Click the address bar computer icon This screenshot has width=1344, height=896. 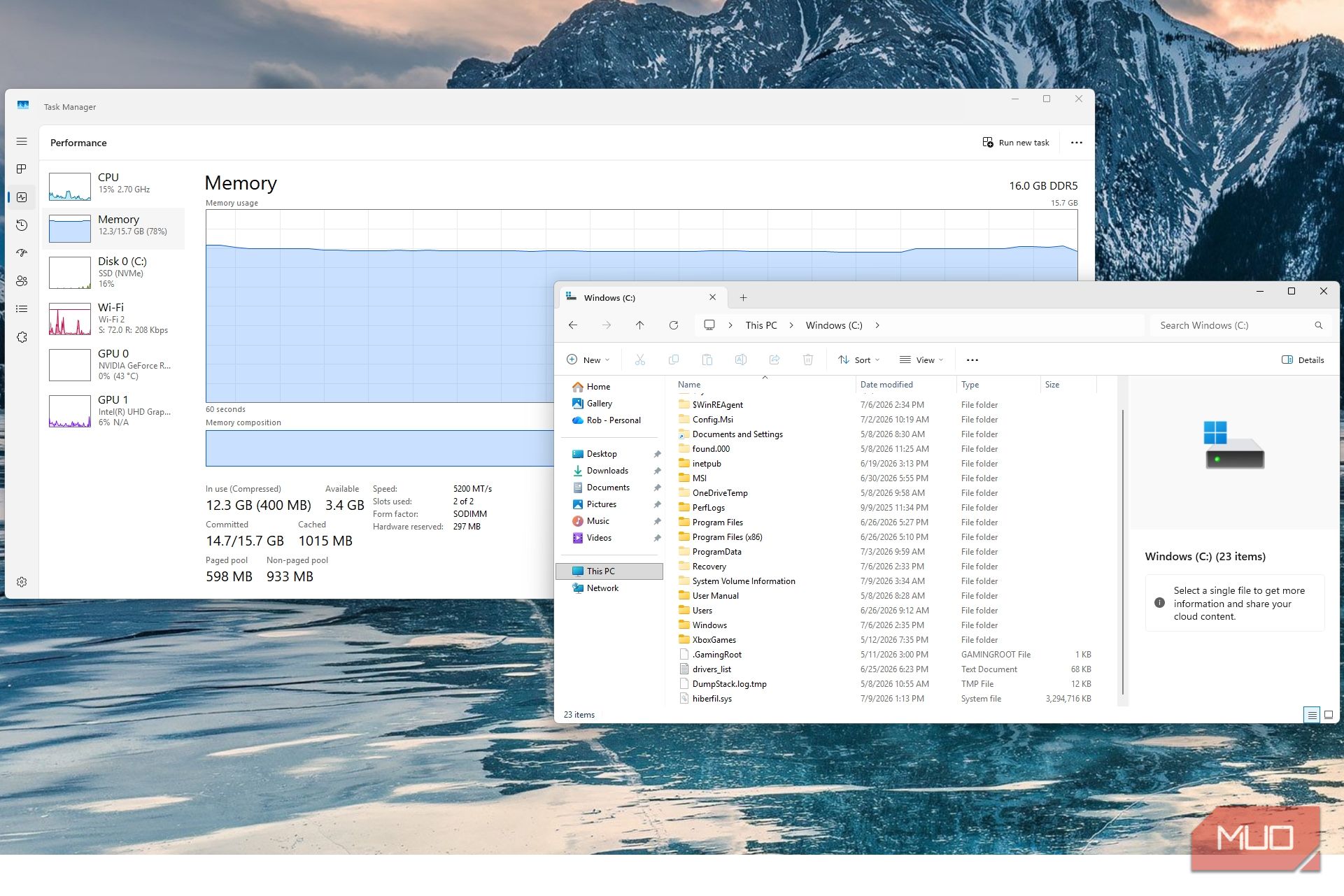(x=709, y=325)
